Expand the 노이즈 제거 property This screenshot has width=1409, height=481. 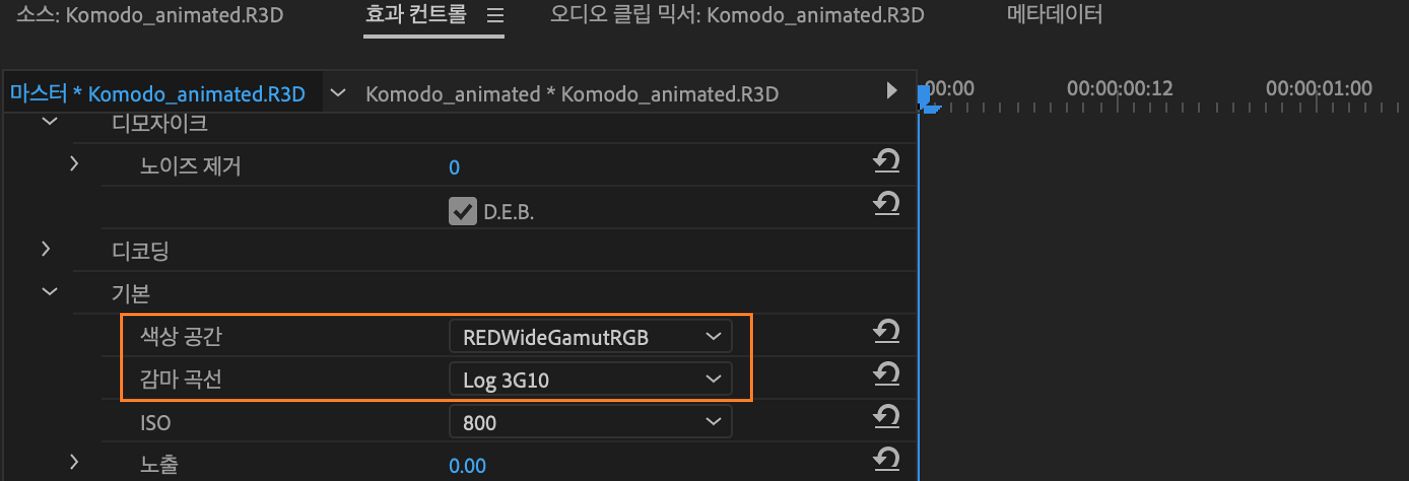point(74,162)
